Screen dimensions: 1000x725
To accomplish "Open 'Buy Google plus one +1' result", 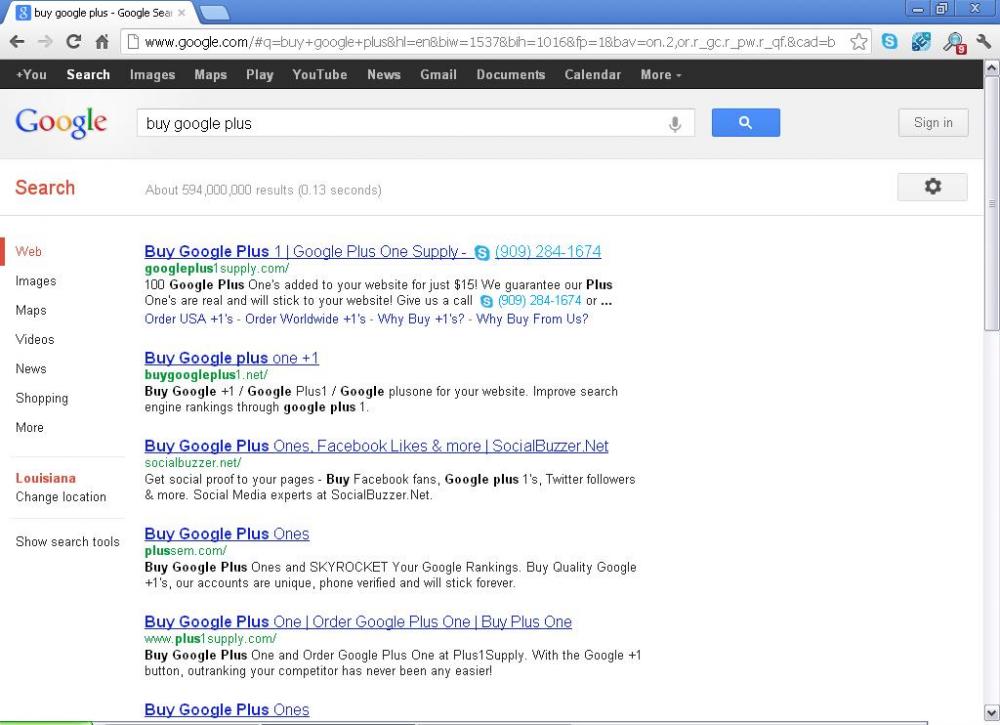I will (x=232, y=358).
